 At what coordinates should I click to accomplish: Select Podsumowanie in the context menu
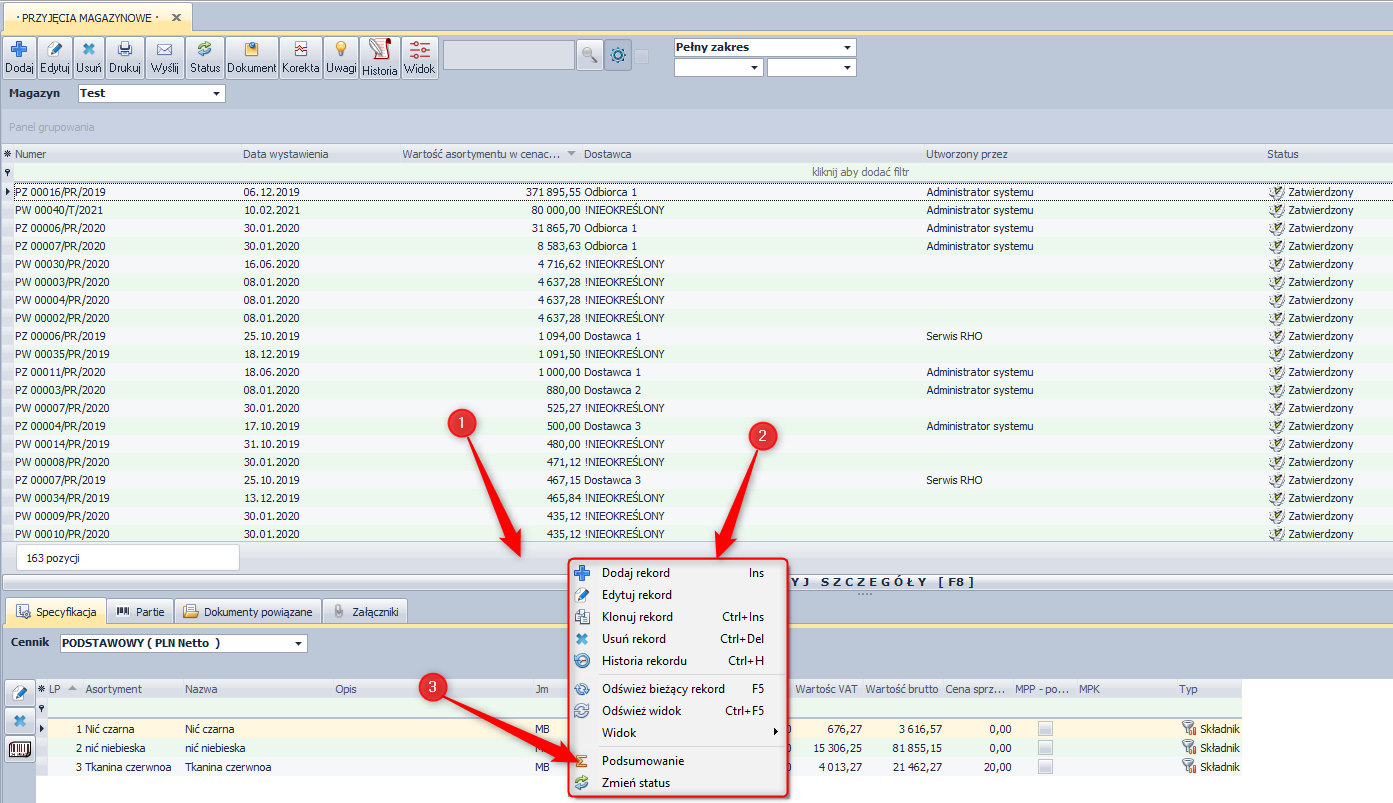click(642, 761)
